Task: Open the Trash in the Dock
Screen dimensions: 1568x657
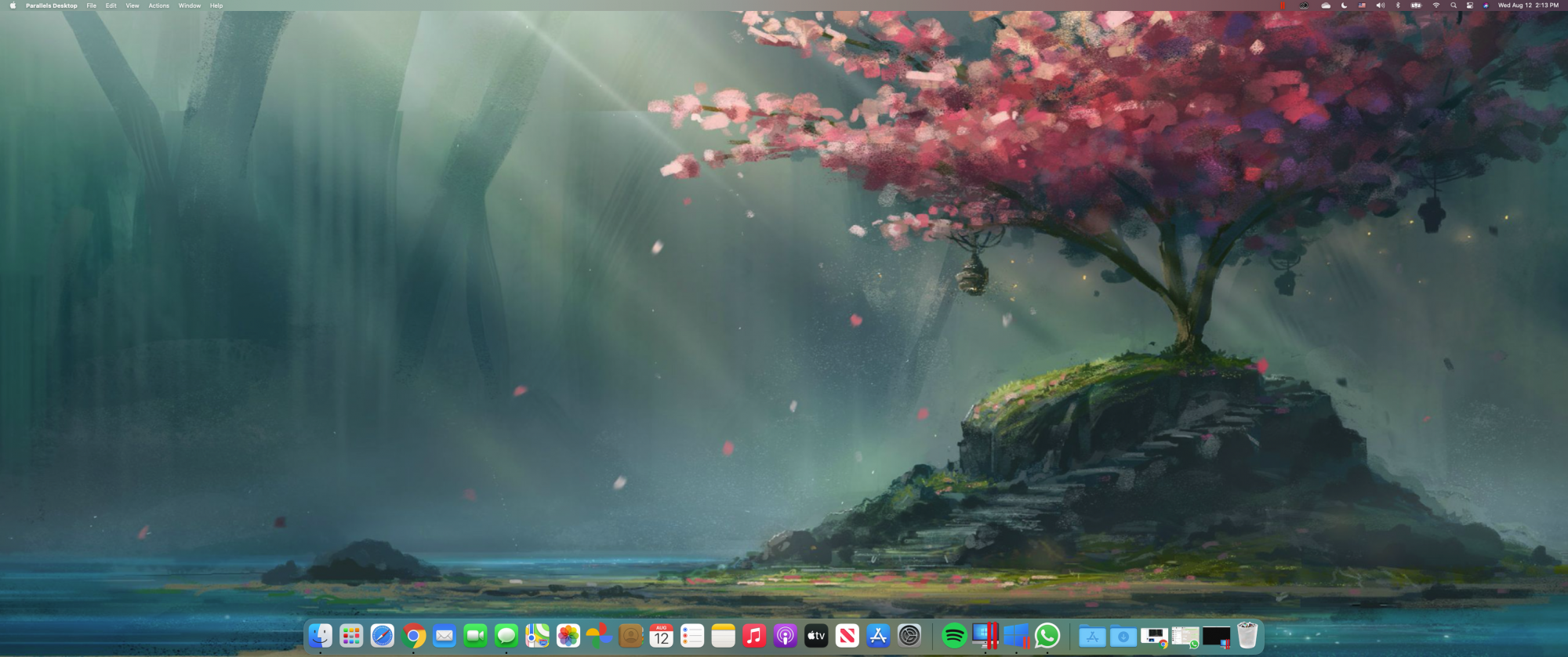Action: (1247, 636)
